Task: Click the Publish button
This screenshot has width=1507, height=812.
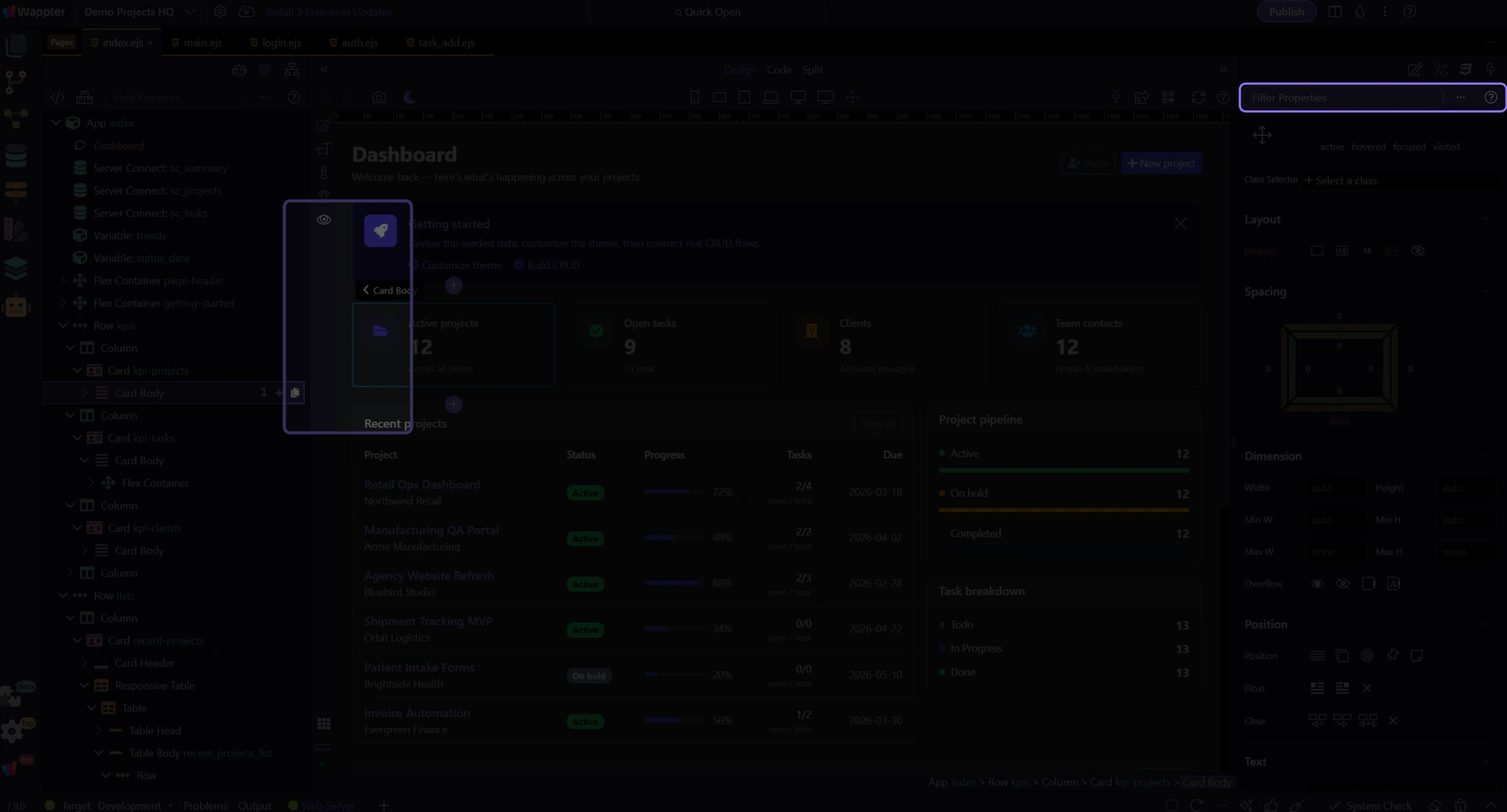Action: (x=1286, y=12)
